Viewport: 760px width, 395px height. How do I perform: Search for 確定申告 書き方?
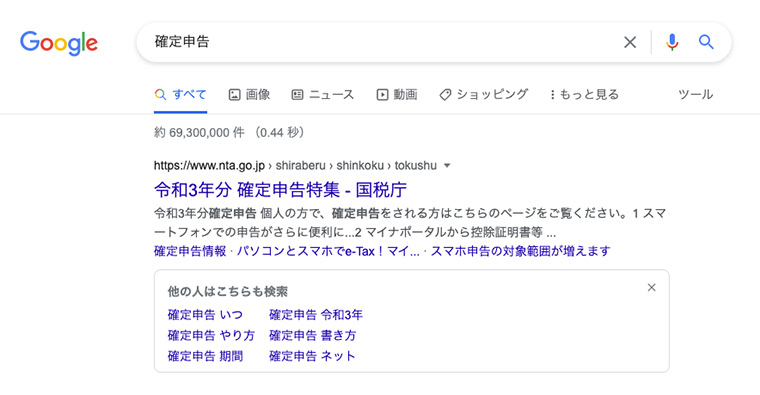tap(313, 335)
